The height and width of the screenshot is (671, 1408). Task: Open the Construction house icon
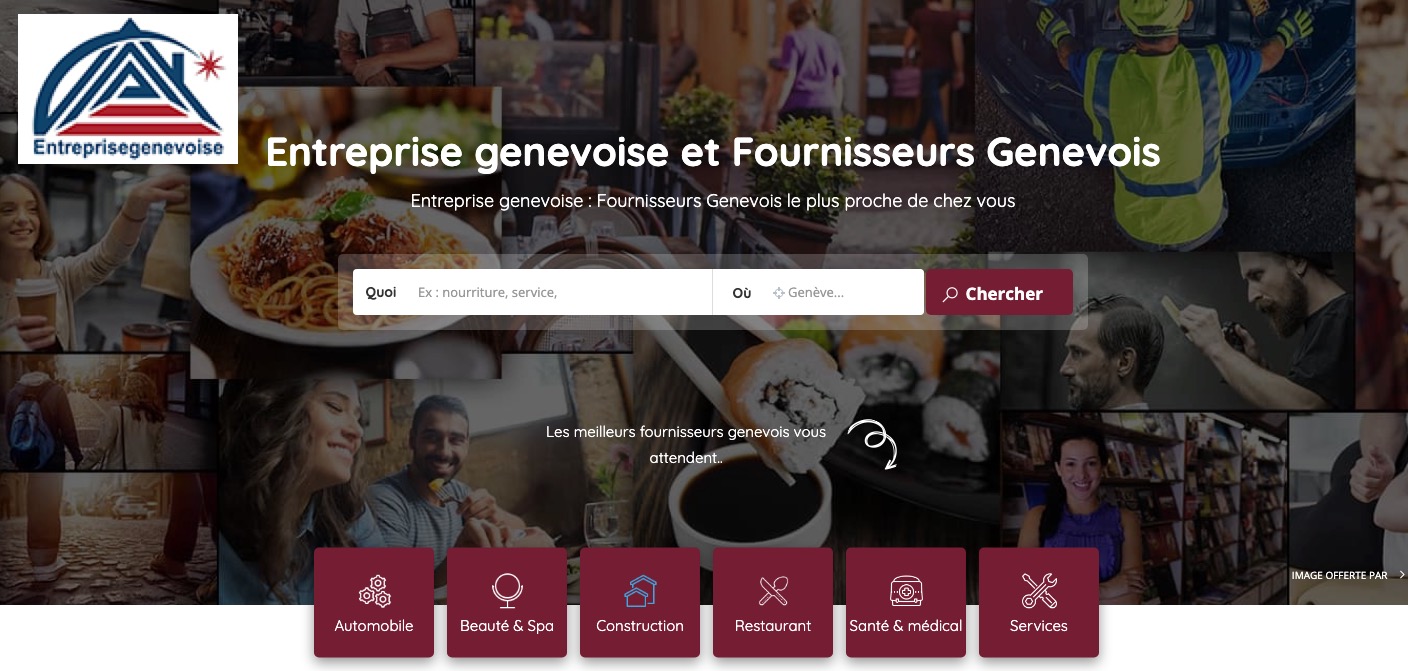click(x=640, y=591)
